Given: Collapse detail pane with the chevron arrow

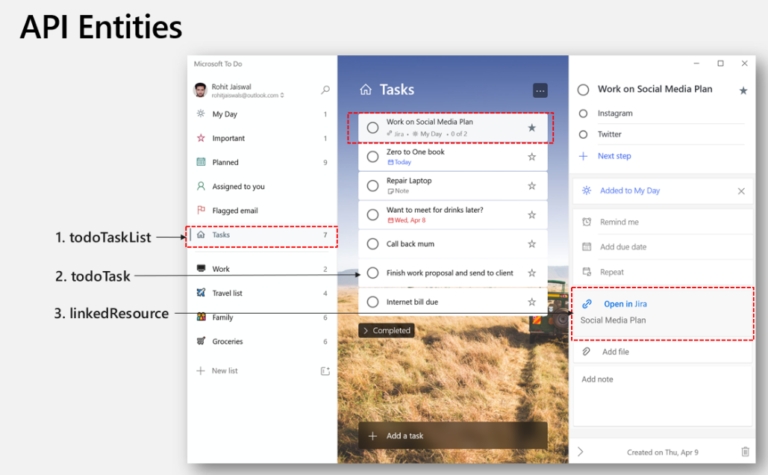Looking at the screenshot, I should [580, 451].
